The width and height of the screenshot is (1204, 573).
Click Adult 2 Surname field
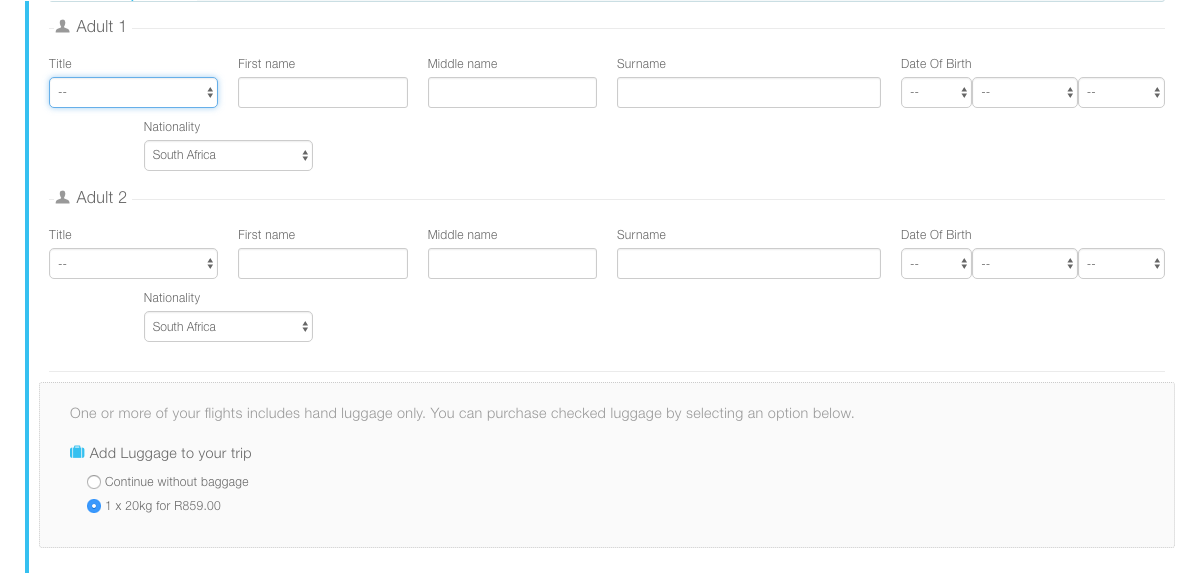click(x=749, y=263)
